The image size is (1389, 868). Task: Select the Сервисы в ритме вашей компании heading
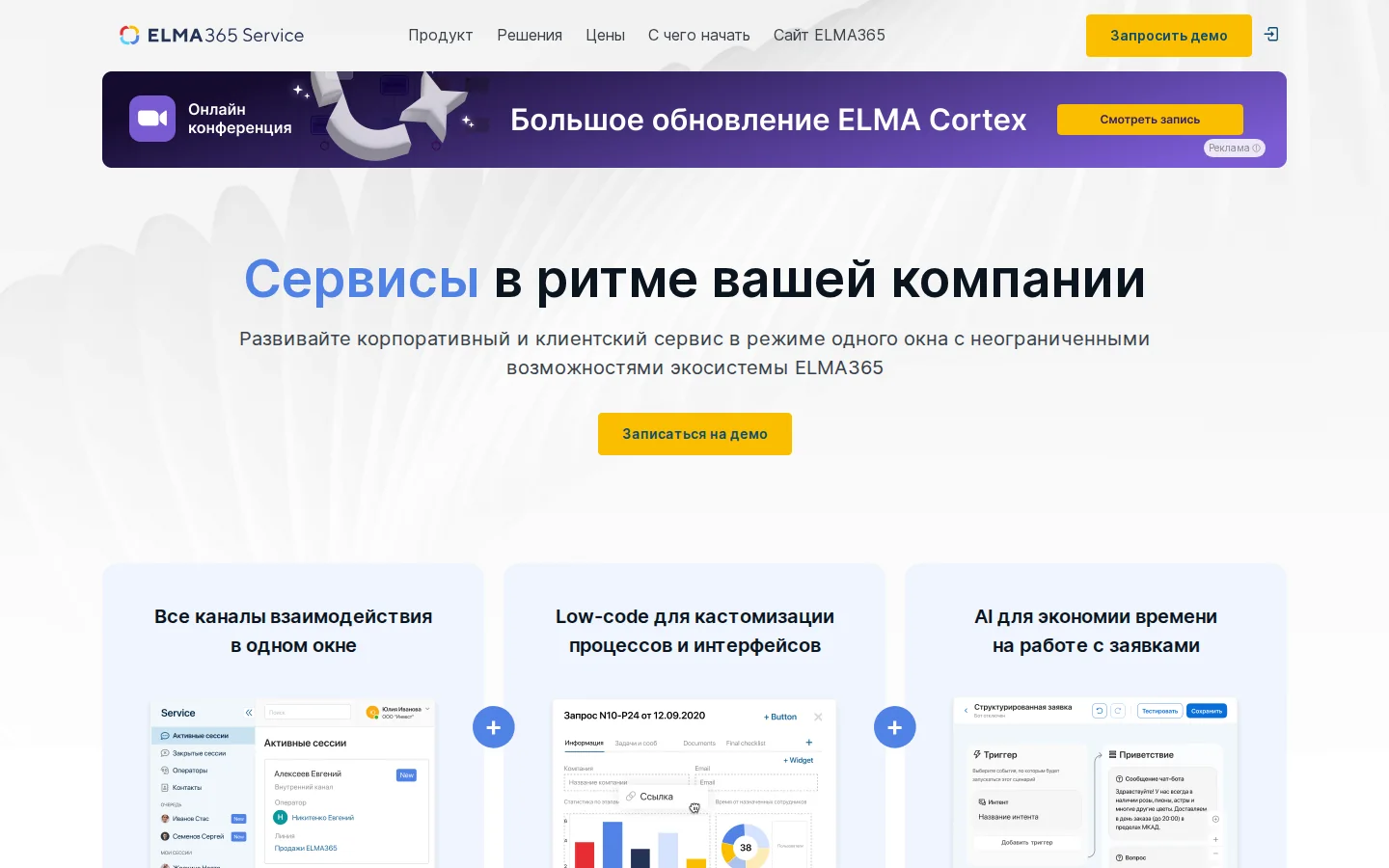(694, 279)
